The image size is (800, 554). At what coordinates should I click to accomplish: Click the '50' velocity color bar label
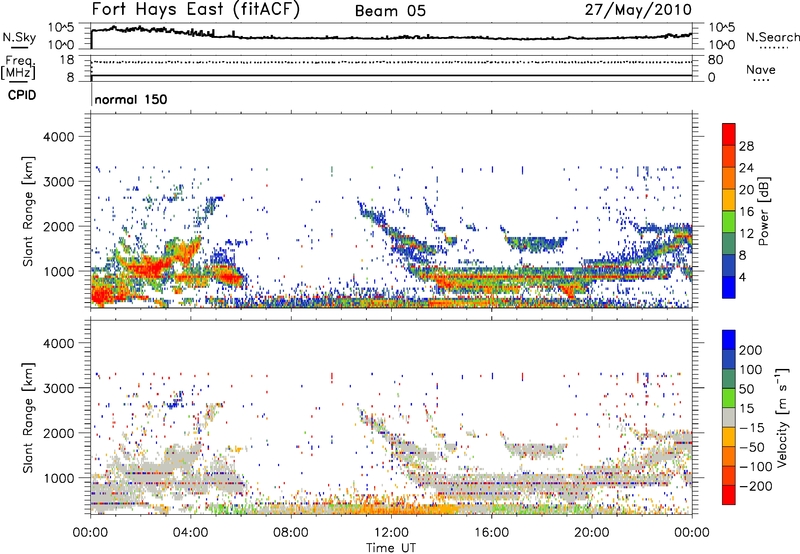tap(746, 389)
